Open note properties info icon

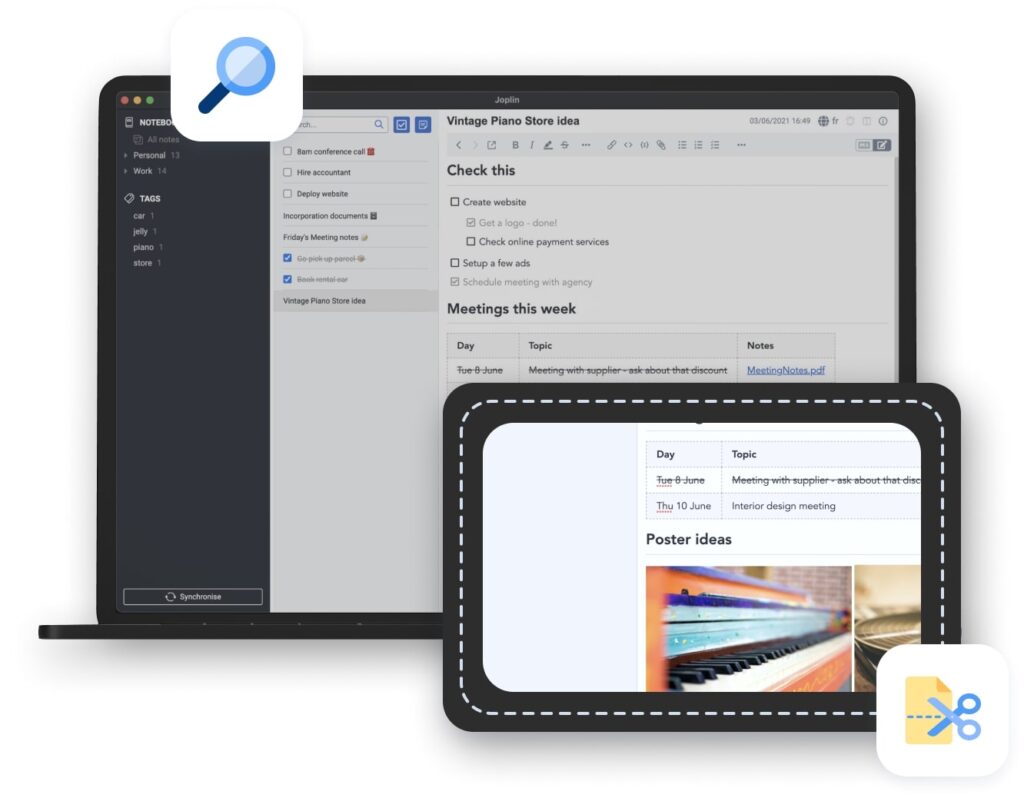tap(883, 121)
